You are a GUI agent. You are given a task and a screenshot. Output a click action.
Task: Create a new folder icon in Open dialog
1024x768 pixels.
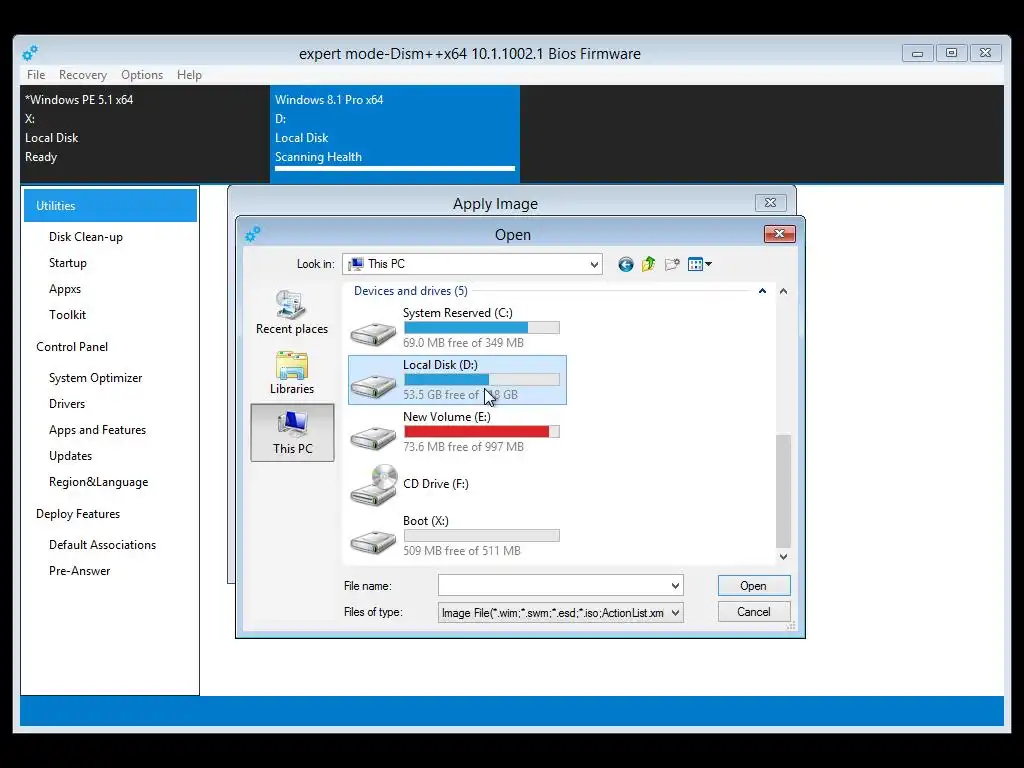672,264
